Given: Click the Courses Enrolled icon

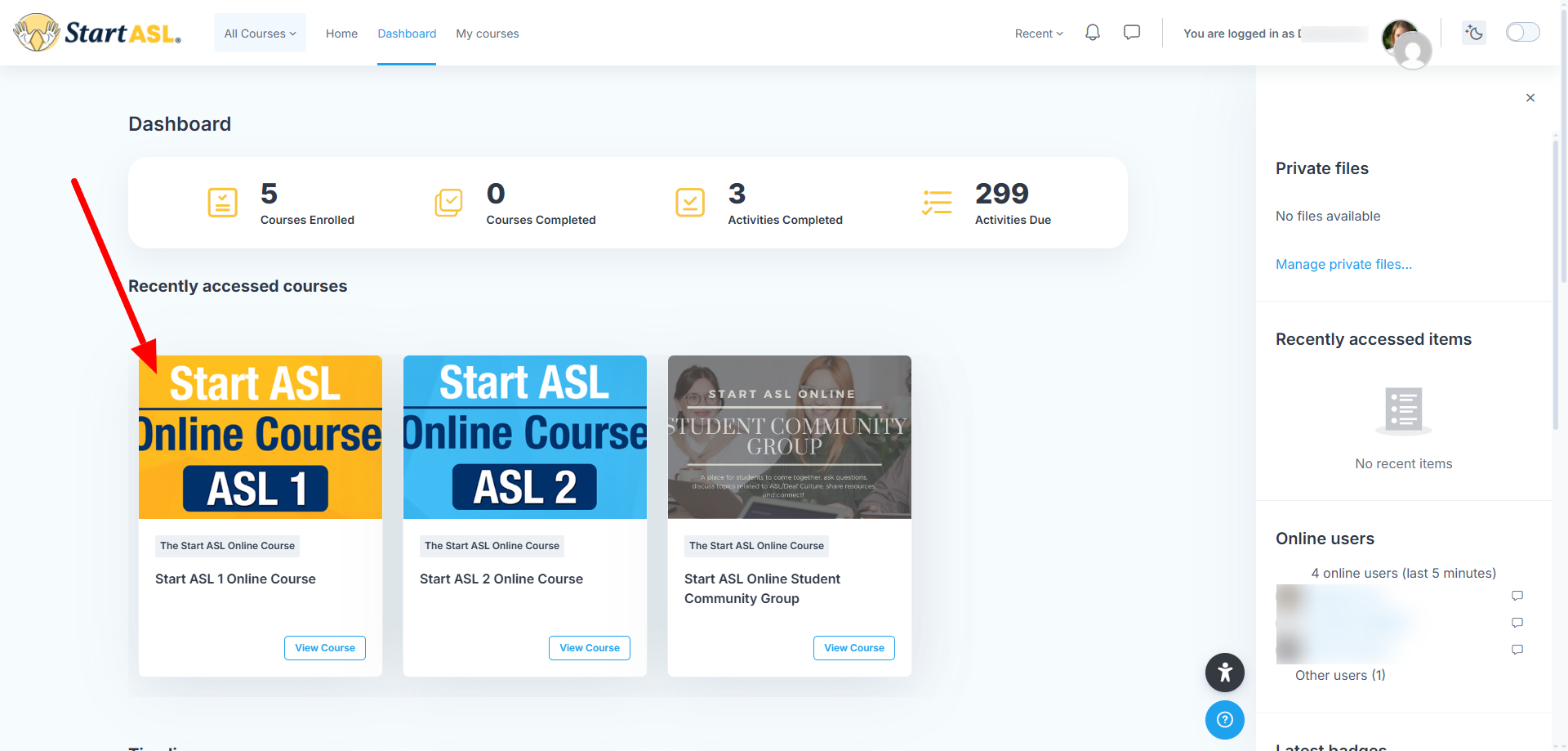Looking at the screenshot, I should [x=223, y=203].
